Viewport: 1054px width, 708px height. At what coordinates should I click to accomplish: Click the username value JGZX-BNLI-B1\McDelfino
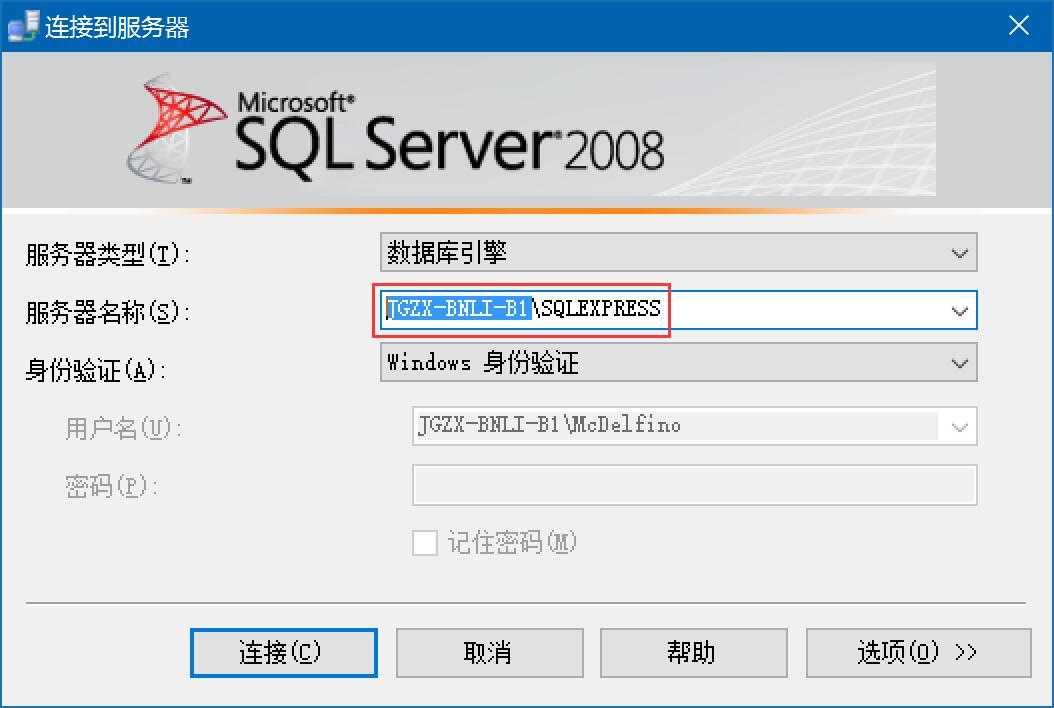pyautogui.click(x=549, y=425)
